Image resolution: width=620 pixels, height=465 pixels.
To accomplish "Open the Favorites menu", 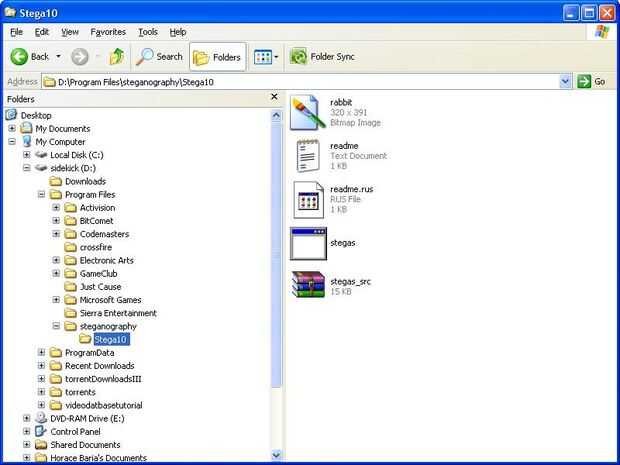I will [108, 32].
